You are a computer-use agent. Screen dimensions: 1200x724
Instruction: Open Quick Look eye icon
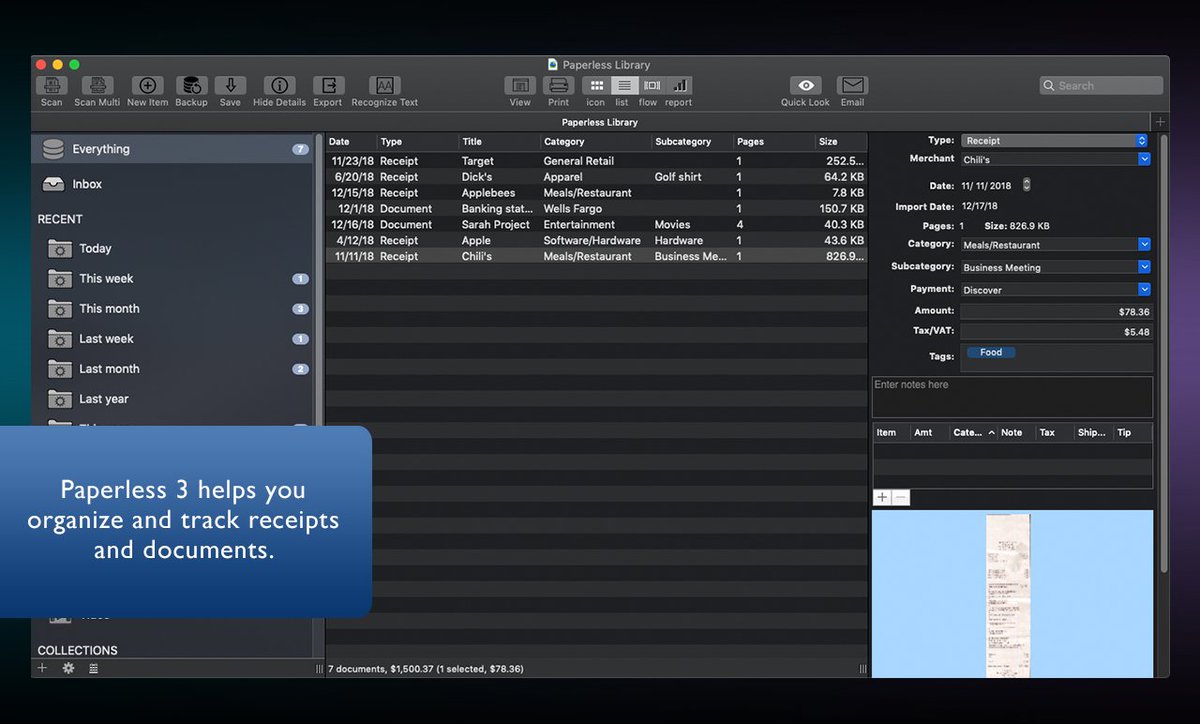coord(805,86)
